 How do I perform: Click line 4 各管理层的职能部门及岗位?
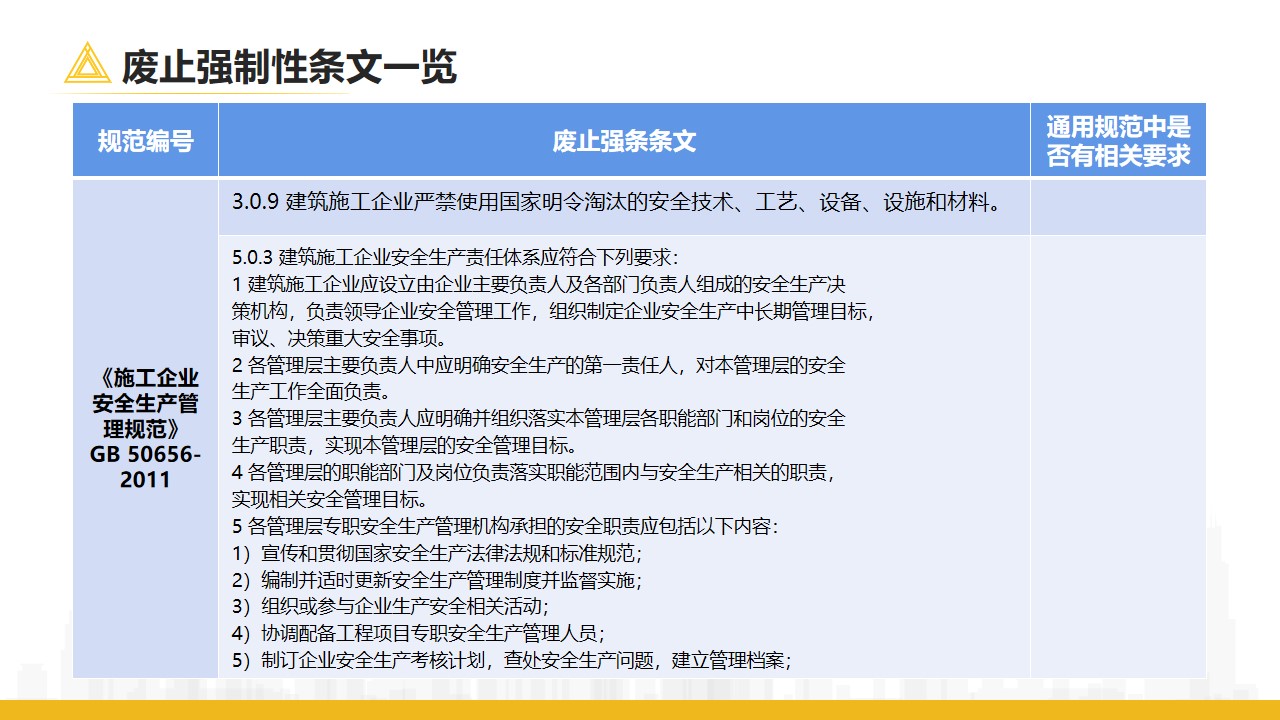533,472
